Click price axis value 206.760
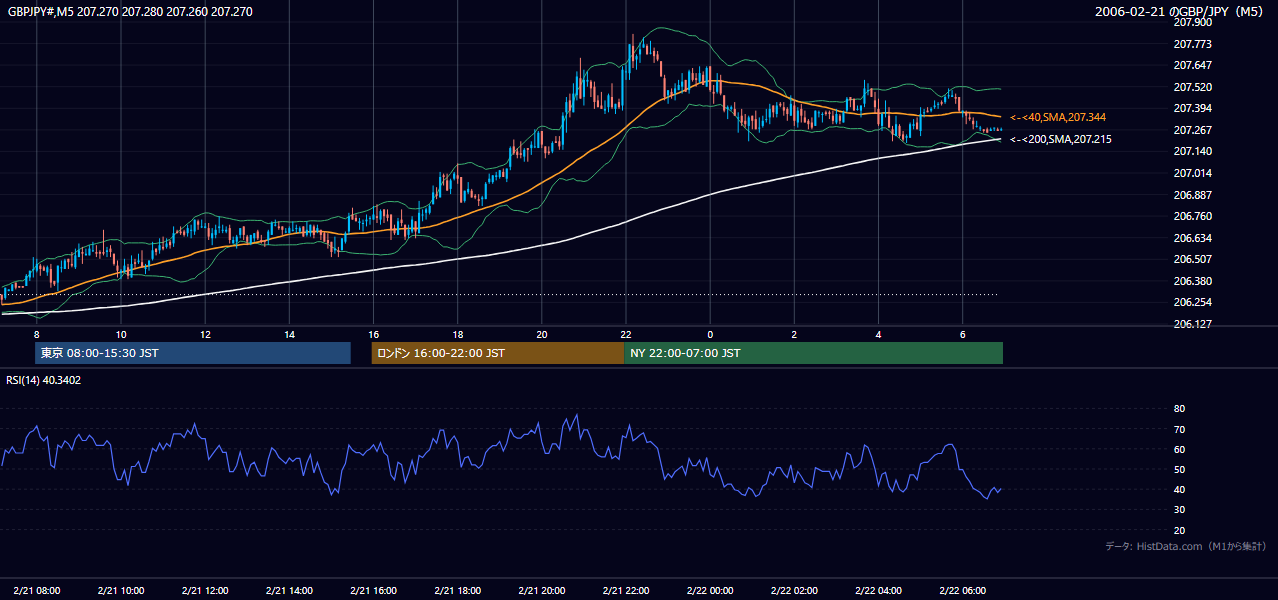This screenshot has height=600, width=1278. pyautogui.click(x=1192, y=216)
